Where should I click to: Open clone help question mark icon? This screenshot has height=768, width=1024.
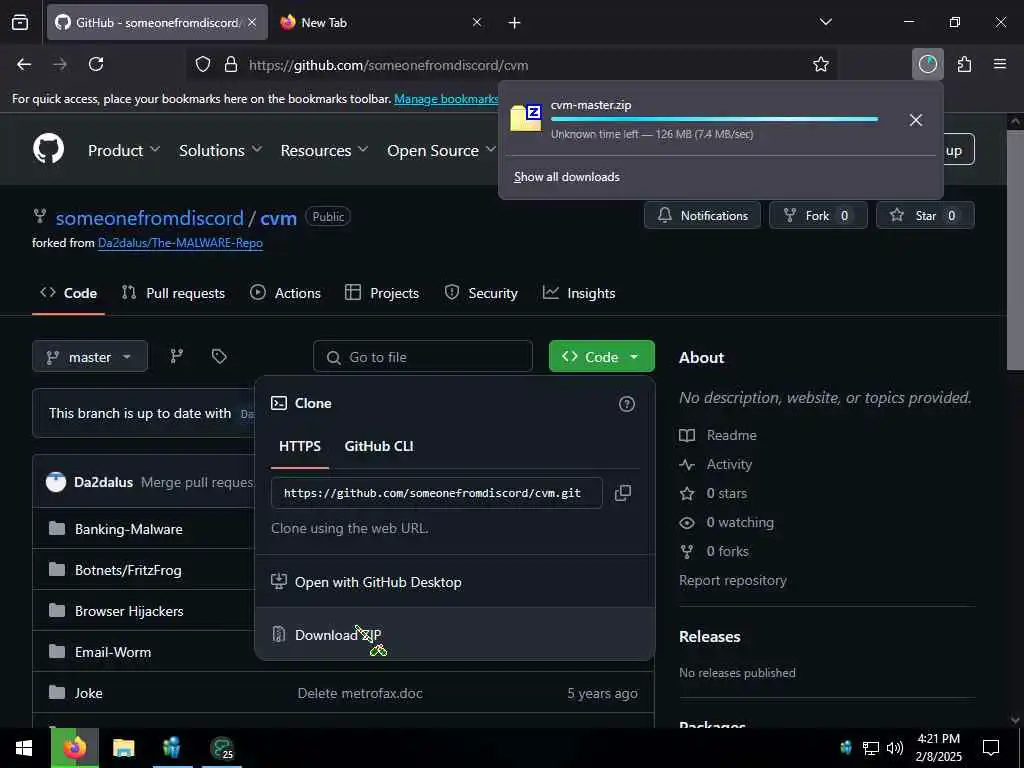626,404
